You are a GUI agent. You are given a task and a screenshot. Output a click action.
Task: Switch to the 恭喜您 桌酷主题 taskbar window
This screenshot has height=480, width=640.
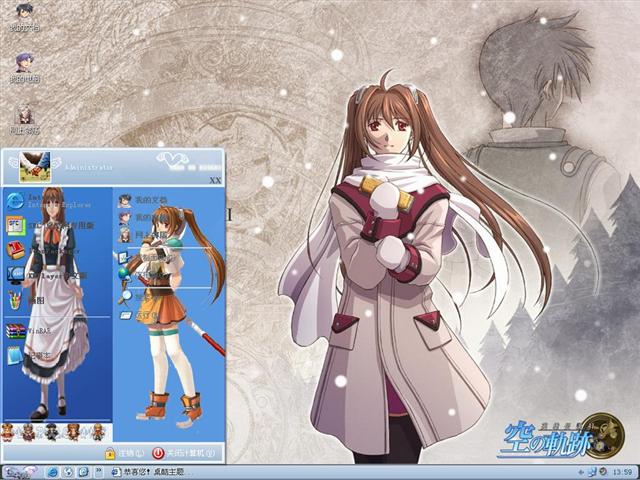click(x=148, y=472)
